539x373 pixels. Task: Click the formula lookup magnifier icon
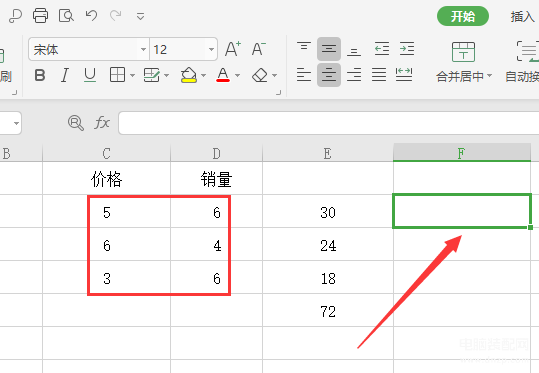[x=76, y=123]
